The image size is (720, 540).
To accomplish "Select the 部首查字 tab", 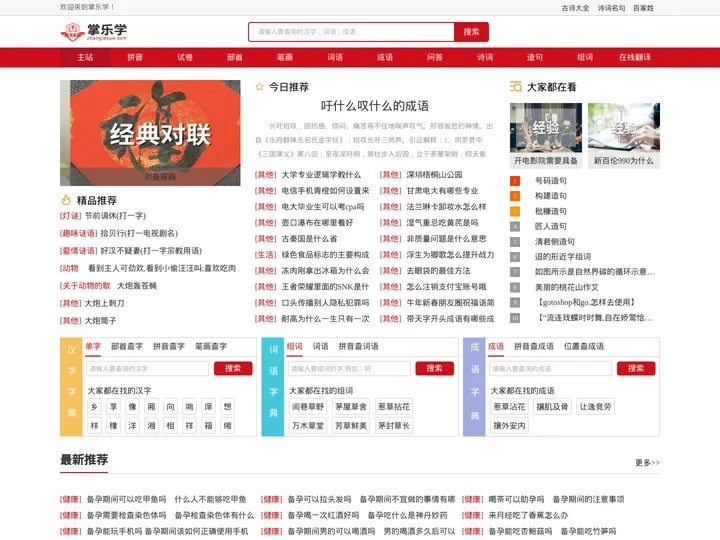I will coord(127,346).
